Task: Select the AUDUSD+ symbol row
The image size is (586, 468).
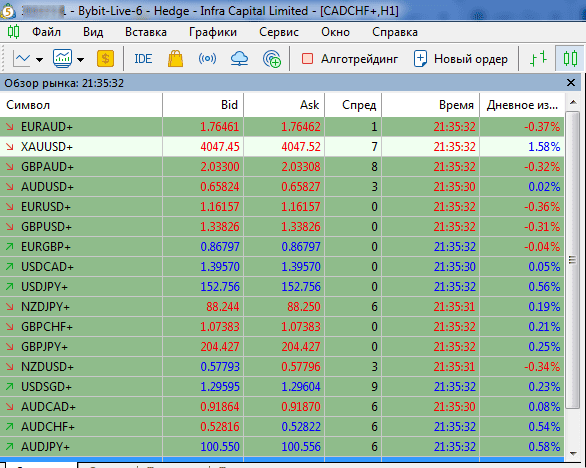Action: 282,187
